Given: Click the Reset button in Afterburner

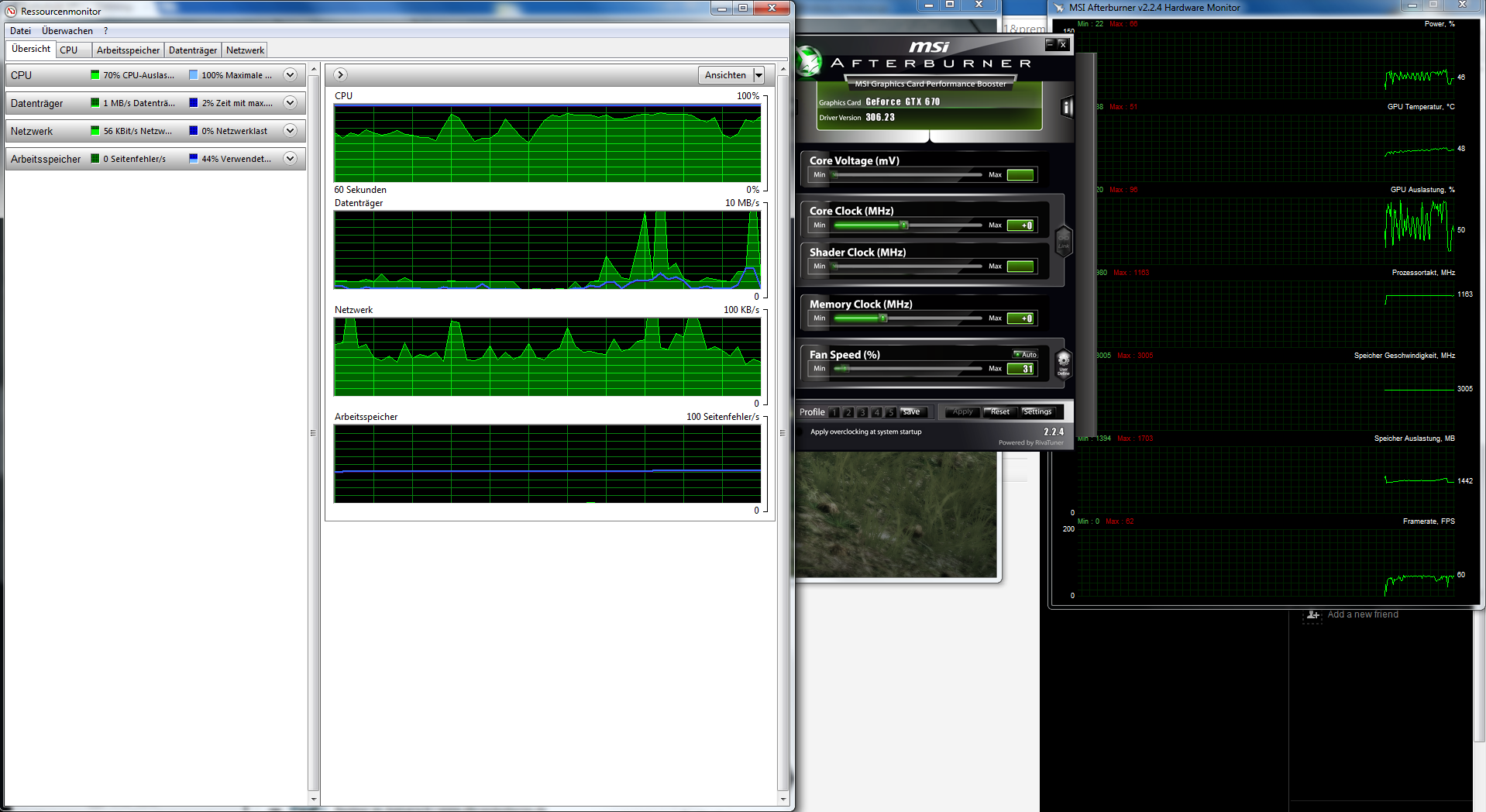Looking at the screenshot, I should pos(1000,412).
